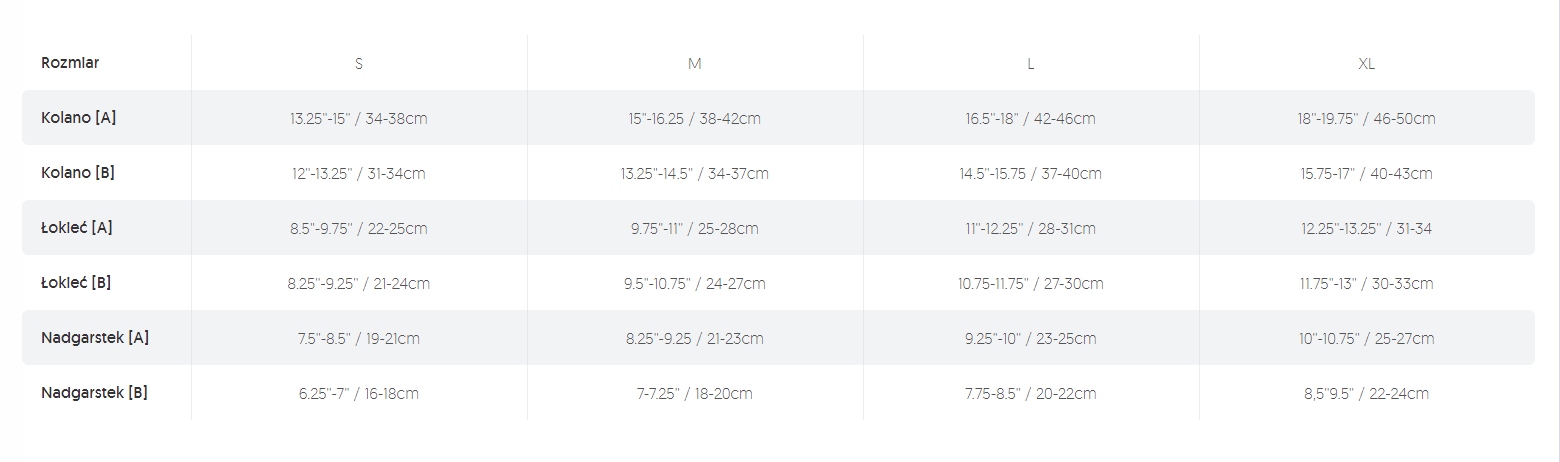Screen dimensions: 1560x462
Task: Click the 18-20cm Nadgarstek [B] cell
Action: (x=695, y=394)
